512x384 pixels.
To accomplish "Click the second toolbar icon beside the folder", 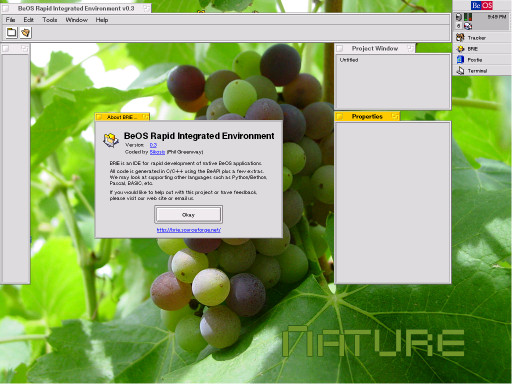I will coord(26,32).
